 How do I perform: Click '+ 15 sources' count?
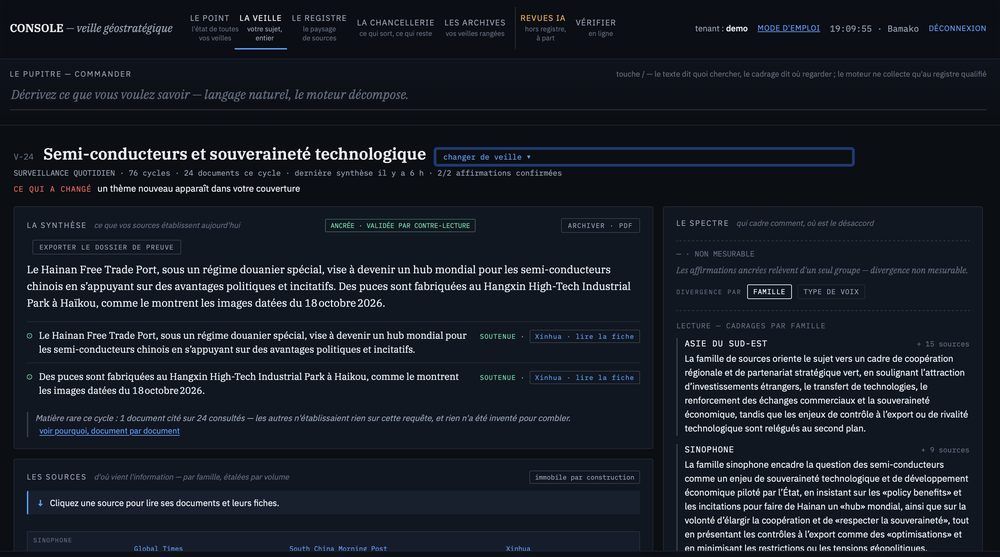tap(943, 345)
